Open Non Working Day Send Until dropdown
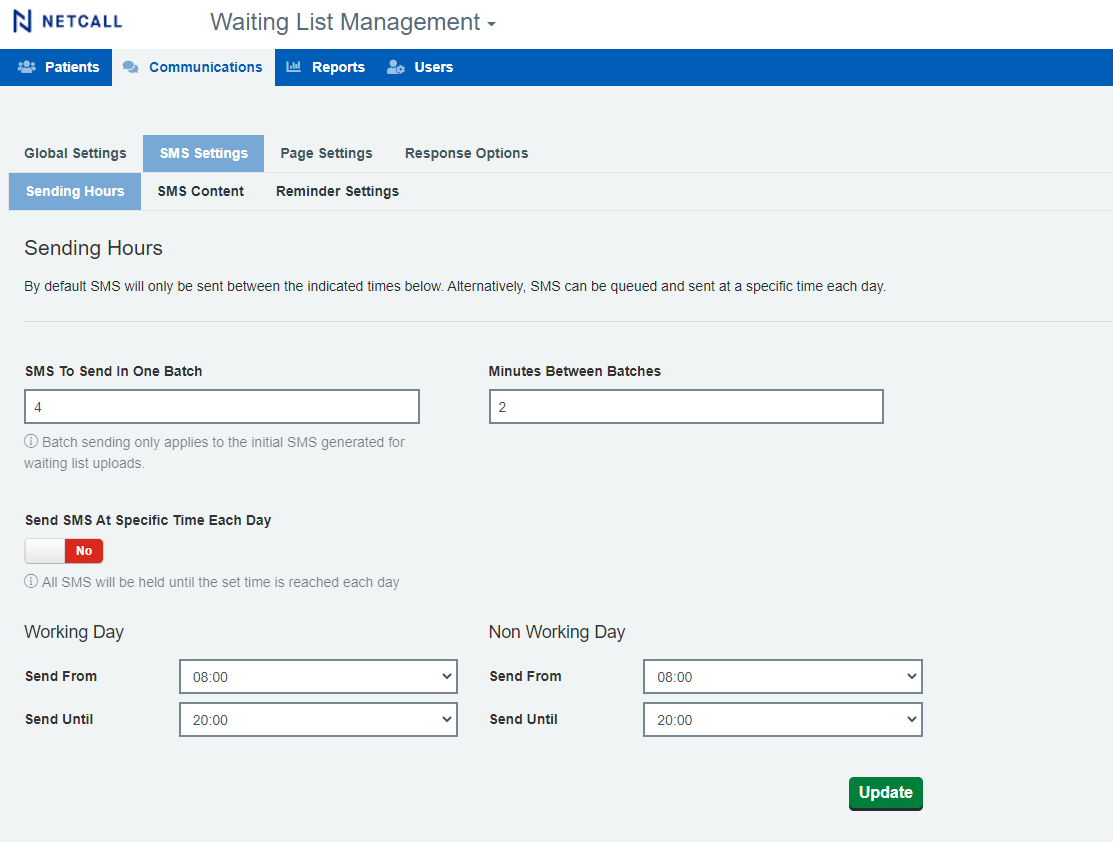 (x=782, y=720)
